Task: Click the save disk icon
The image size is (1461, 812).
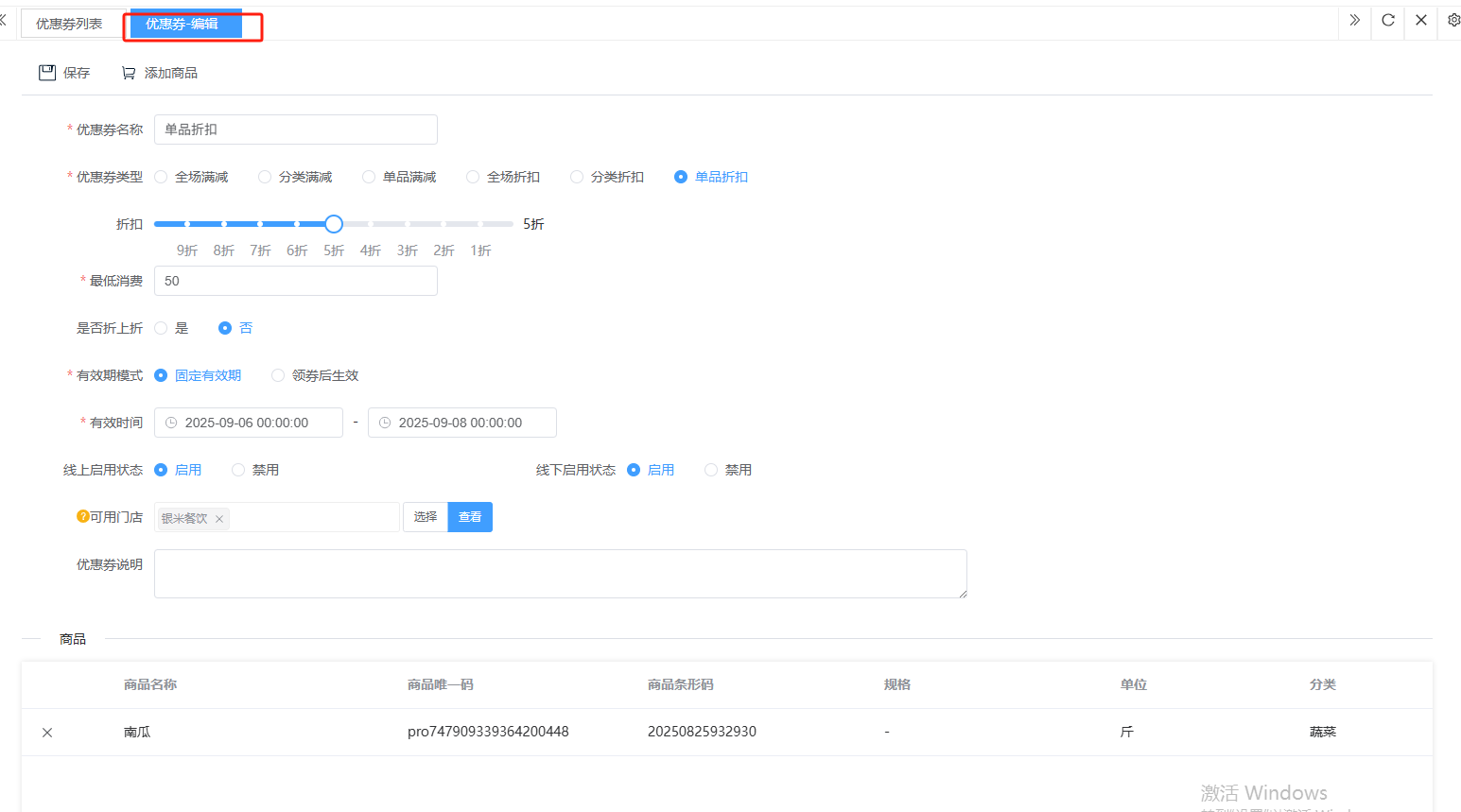Action: click(47, 73)
